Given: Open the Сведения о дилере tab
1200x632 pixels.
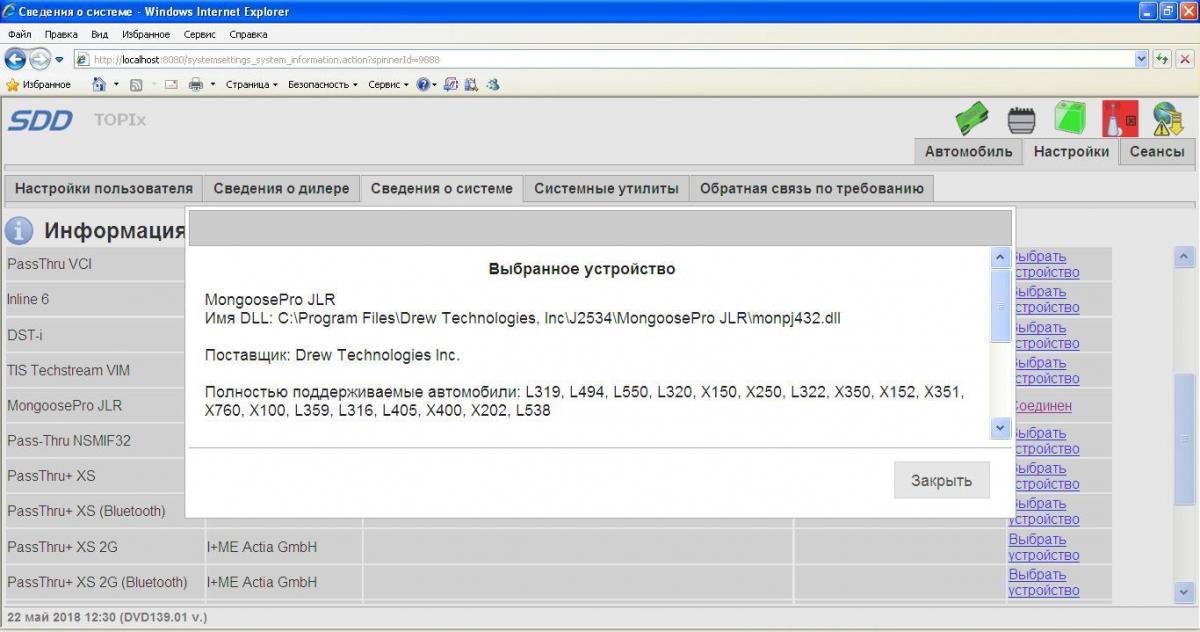Looking at the screenshot, I should pos(281,188).
